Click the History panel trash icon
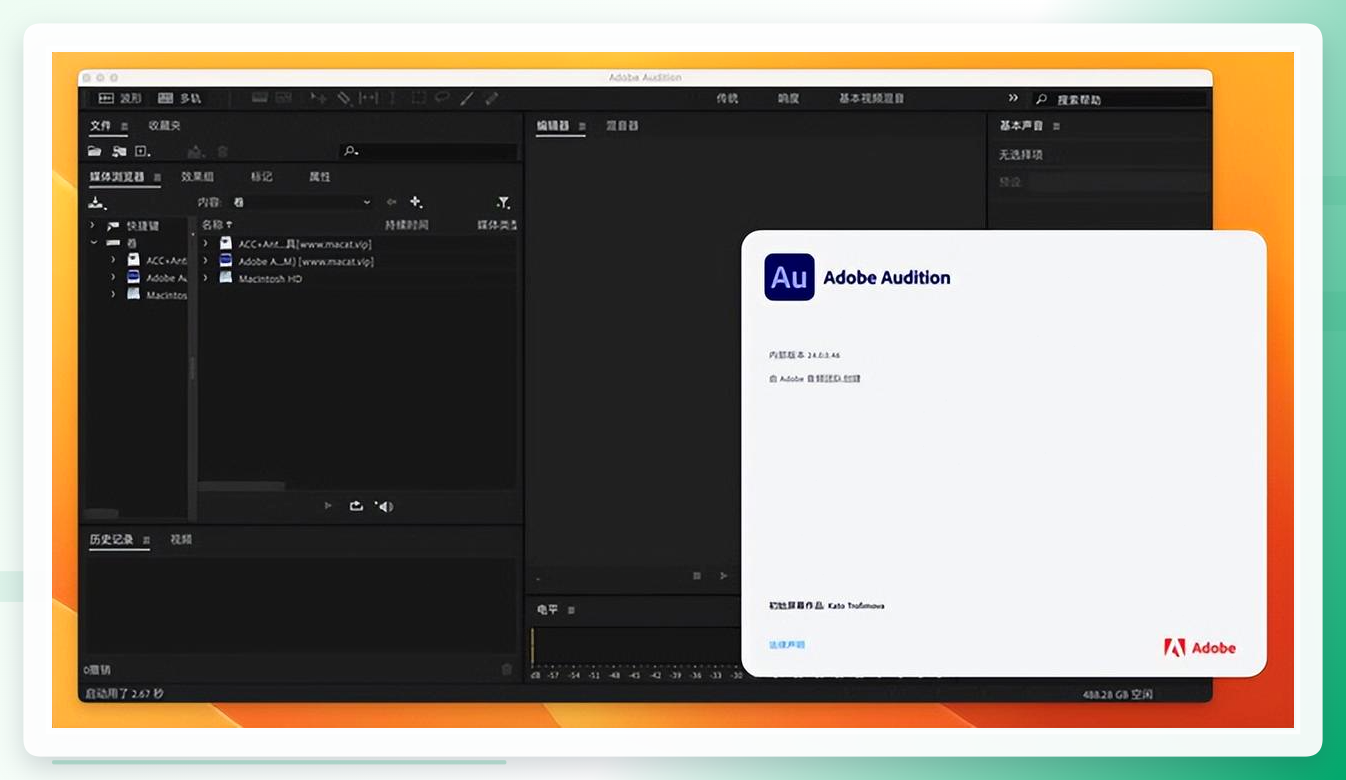 (507, 669)
